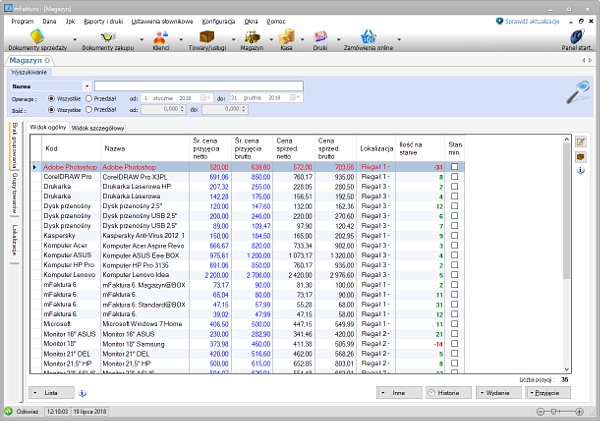Viewport: 600px width, 421px height.
Task: Select Wszystkie radio button for Ilość
Action: tap(53, 110)
